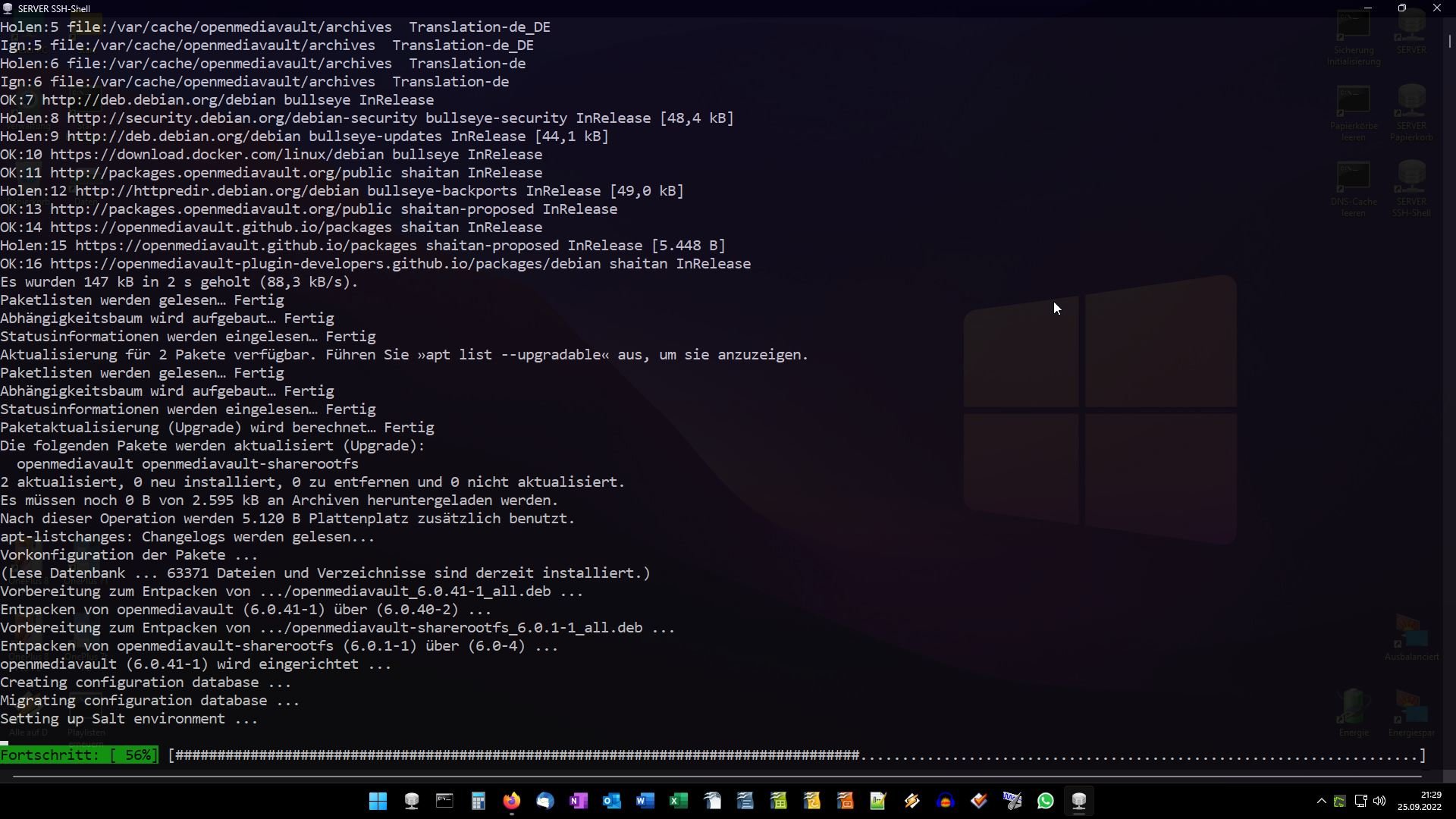This screenshot has height=819, width=1456.
Task: Open the yellow OpenOffice Draw icon
Action: point(812,801)
